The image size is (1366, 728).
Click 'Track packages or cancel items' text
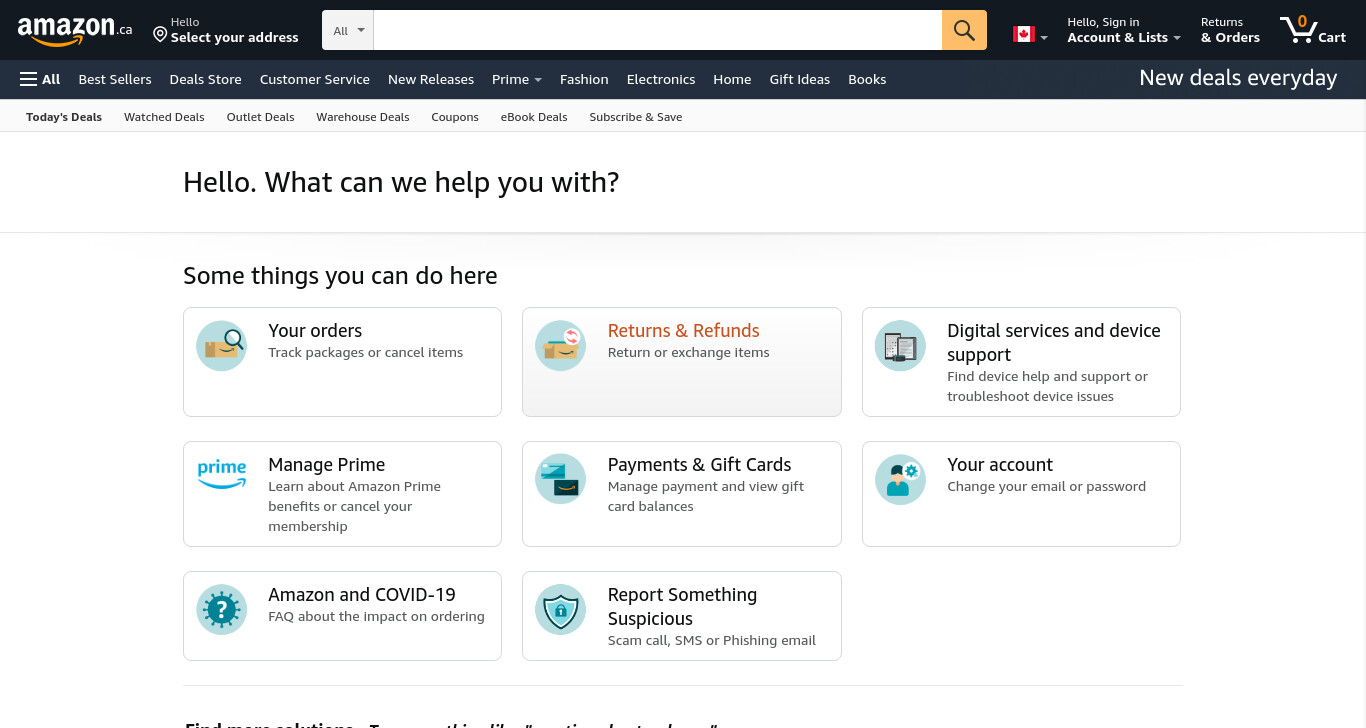366,352
